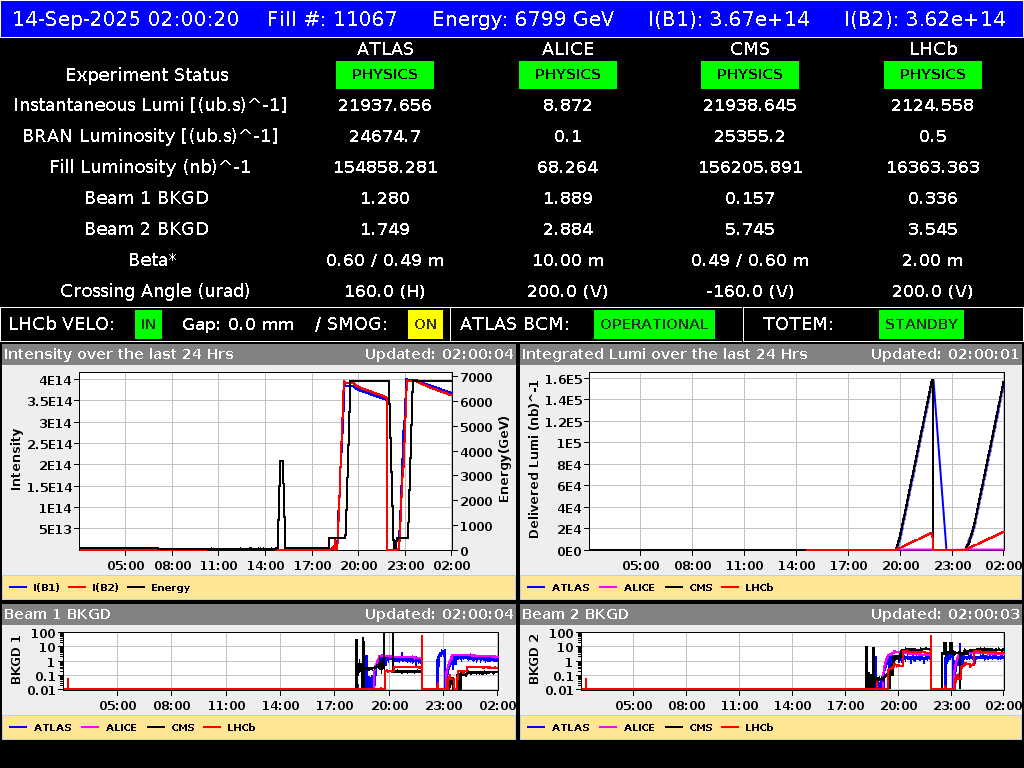The image size is (1024, 768).
Task: Click the Experiment Status row label
Action: [x=147, y=74]
